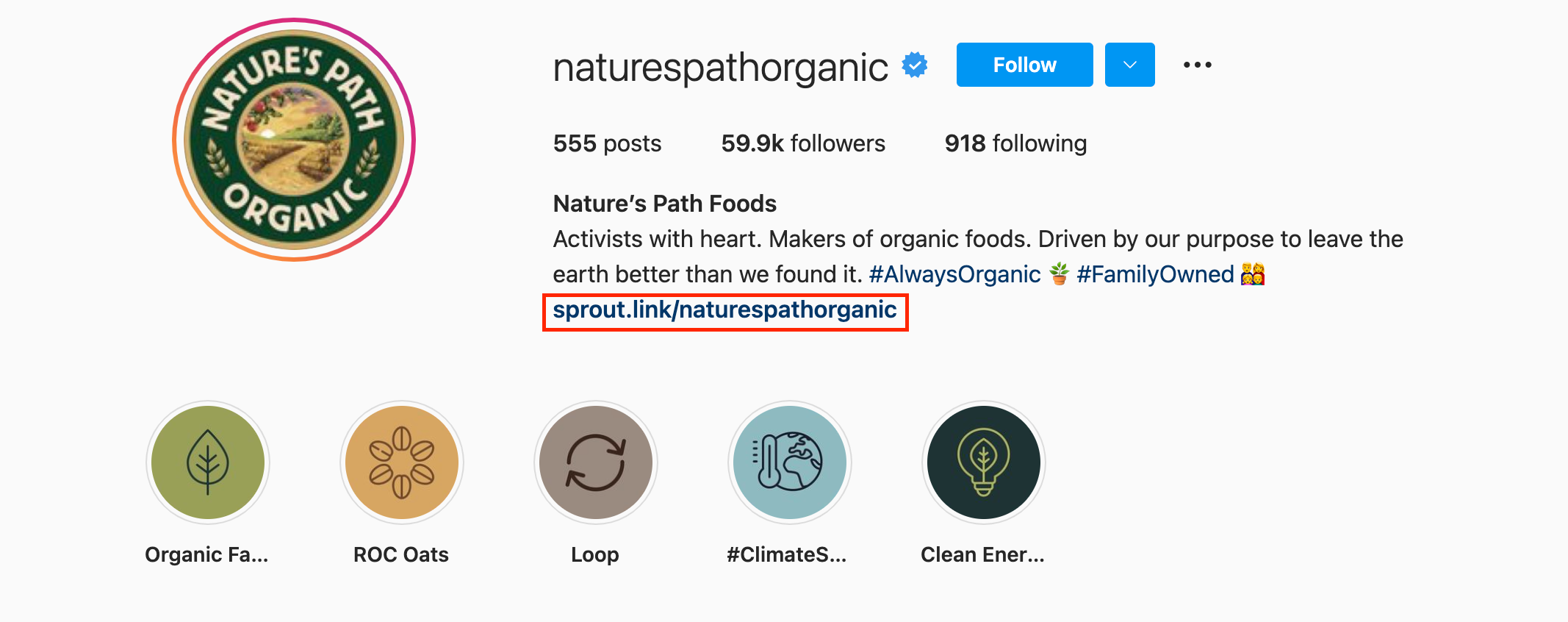This screenshot has width=1568, height=622.
Task: Open the sprout.link/naturespathorganic link
Action: (724, 310)
